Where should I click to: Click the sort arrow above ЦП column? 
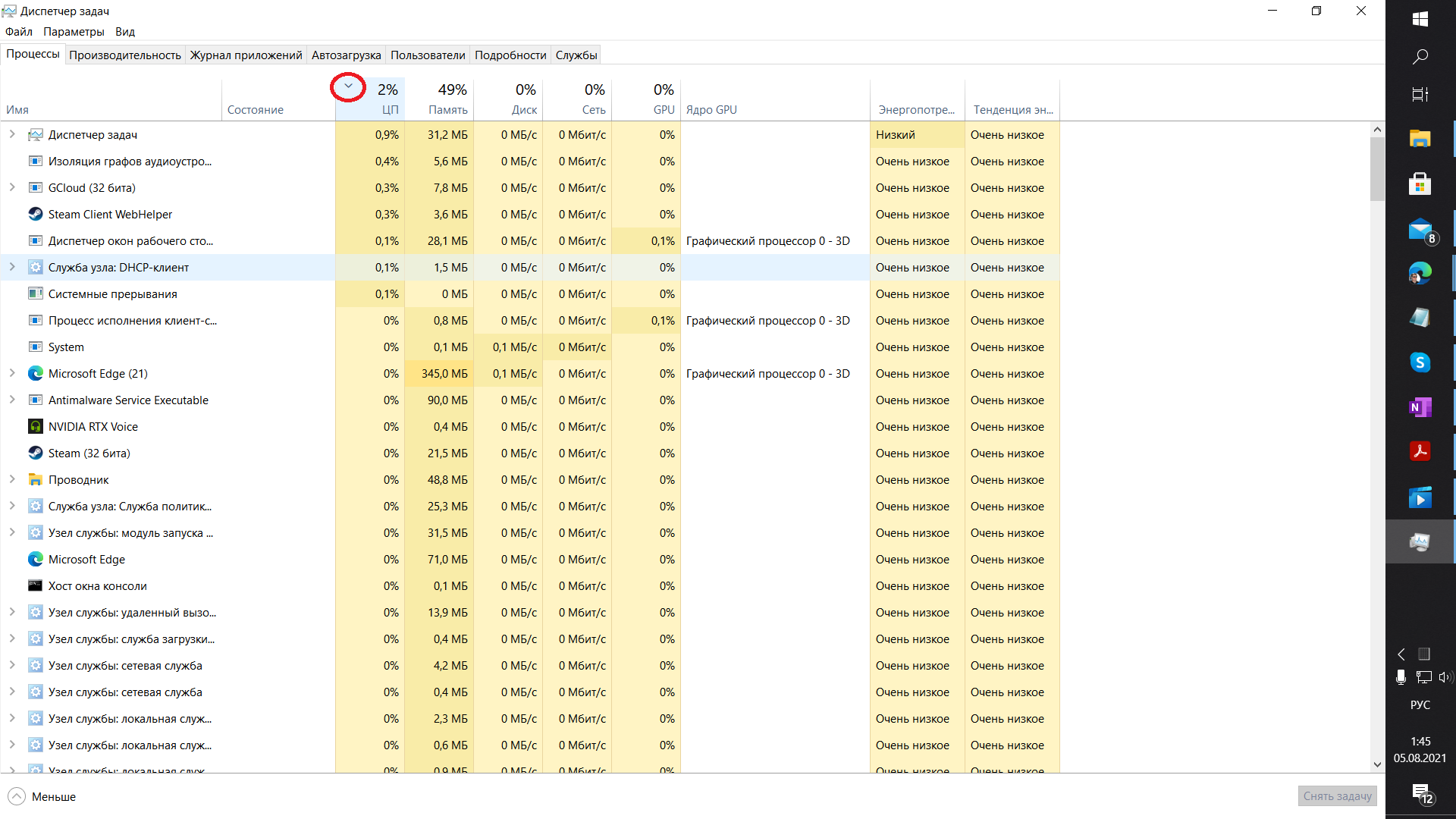point(348,87)
